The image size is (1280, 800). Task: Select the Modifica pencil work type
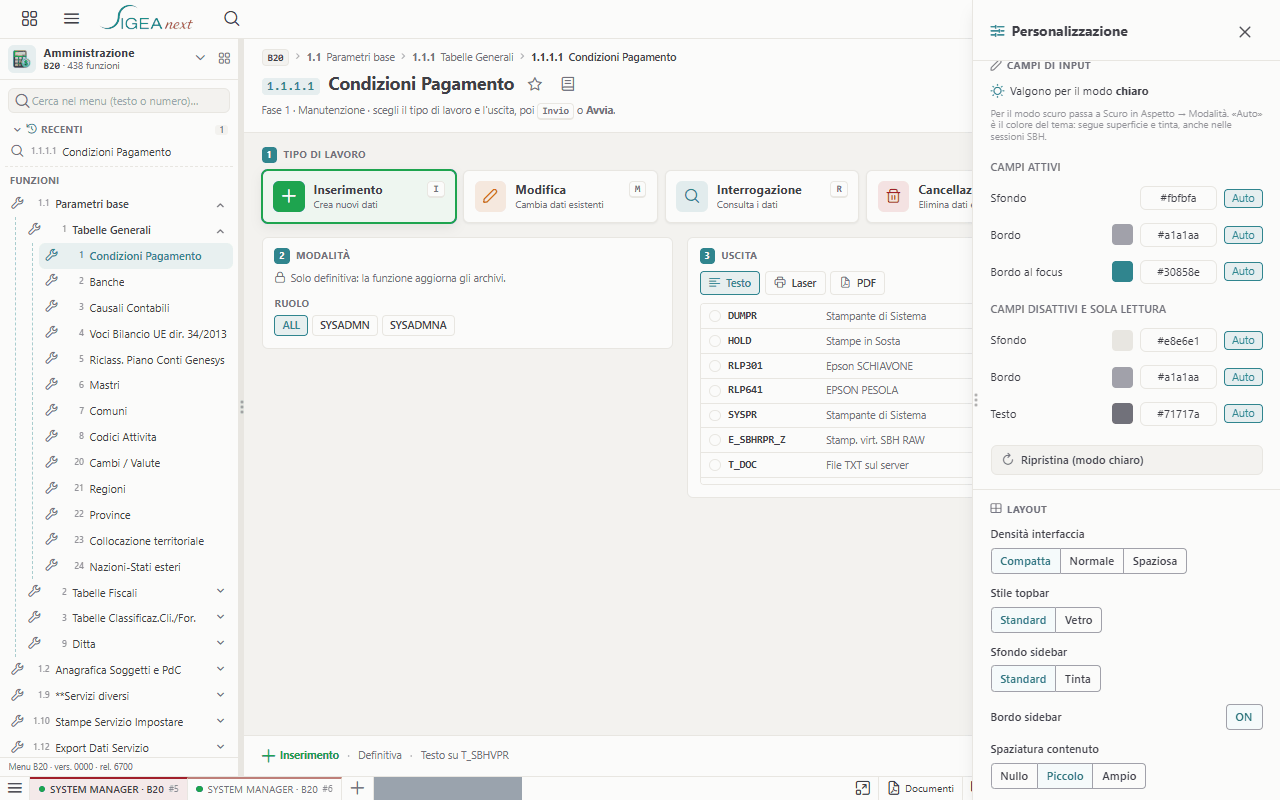click(x=560, y=196)
